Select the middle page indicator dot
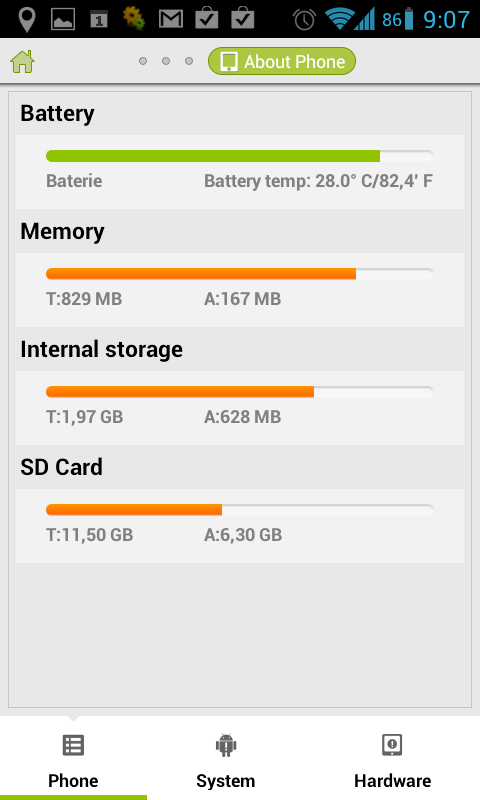This screenshot has height=800, width=480. [x=166, y=61]
